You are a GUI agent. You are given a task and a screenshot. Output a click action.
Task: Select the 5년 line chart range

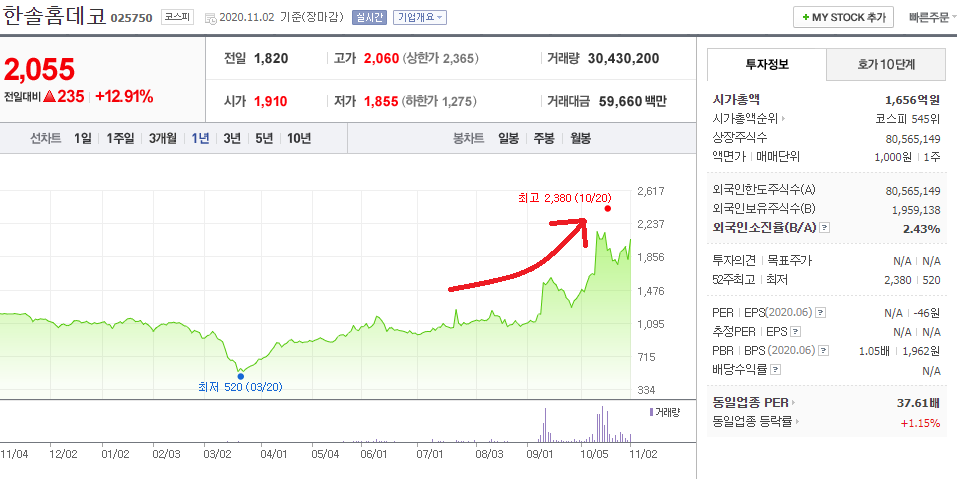[x=264, y=138]
